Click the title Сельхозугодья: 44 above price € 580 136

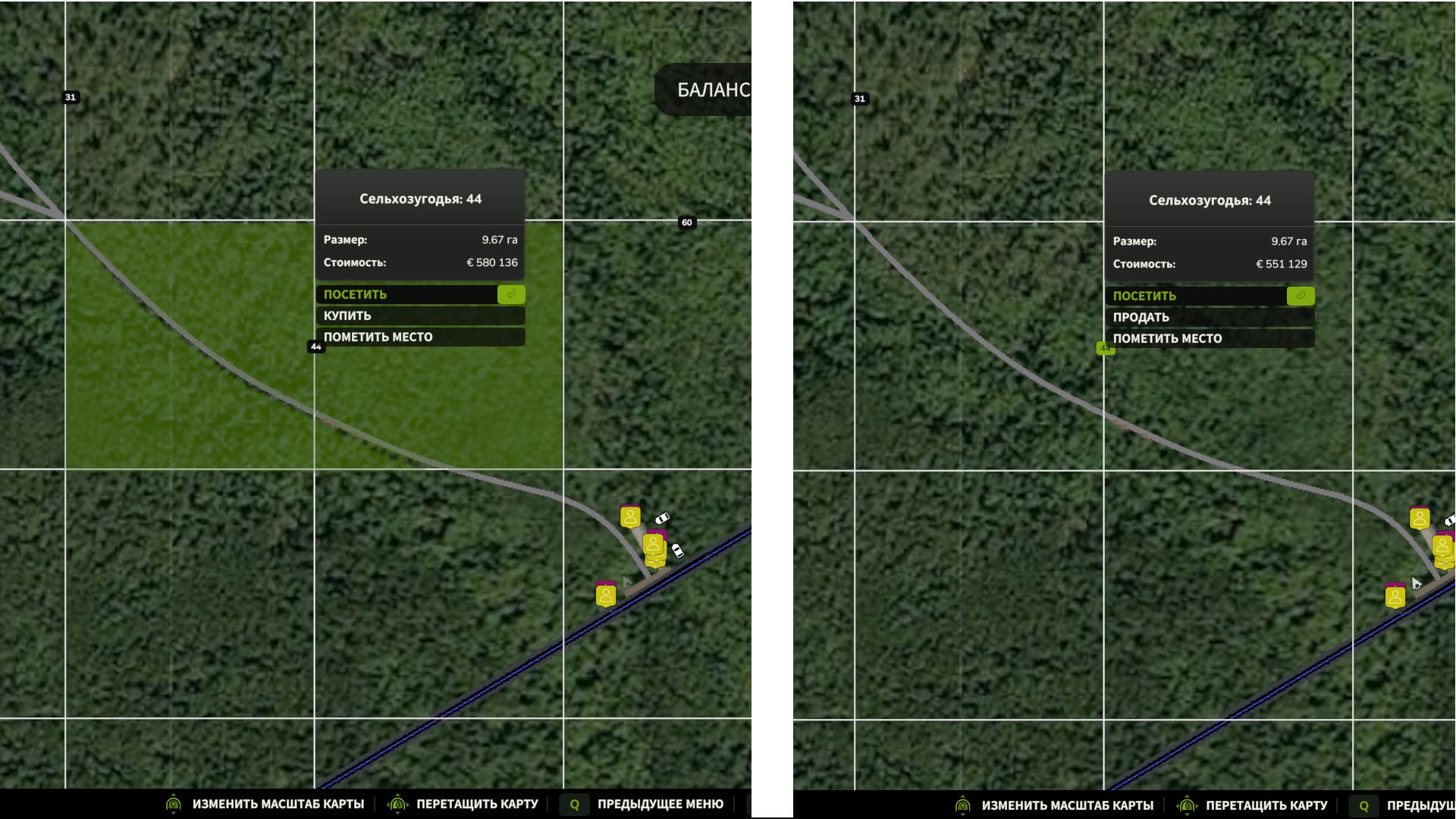[420, 199]
